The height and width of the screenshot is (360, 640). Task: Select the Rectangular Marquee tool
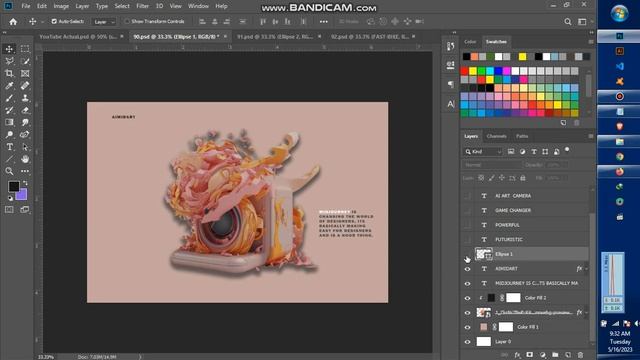pyautogui.click(x=25, y=49)
